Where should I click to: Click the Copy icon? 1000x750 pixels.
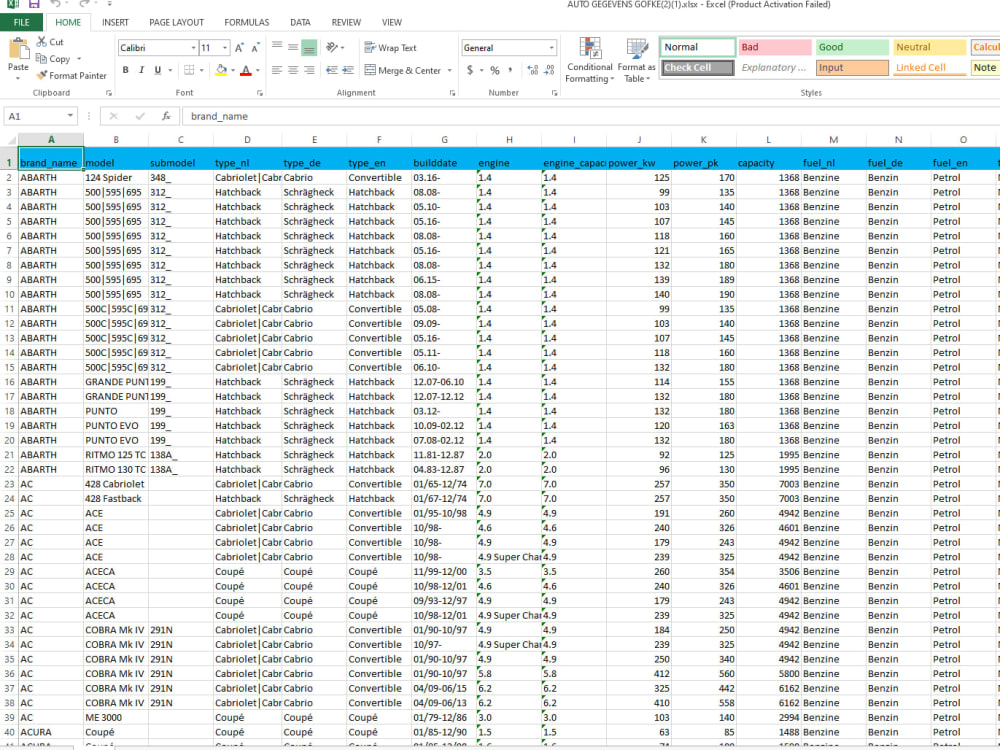pos(42,59)
